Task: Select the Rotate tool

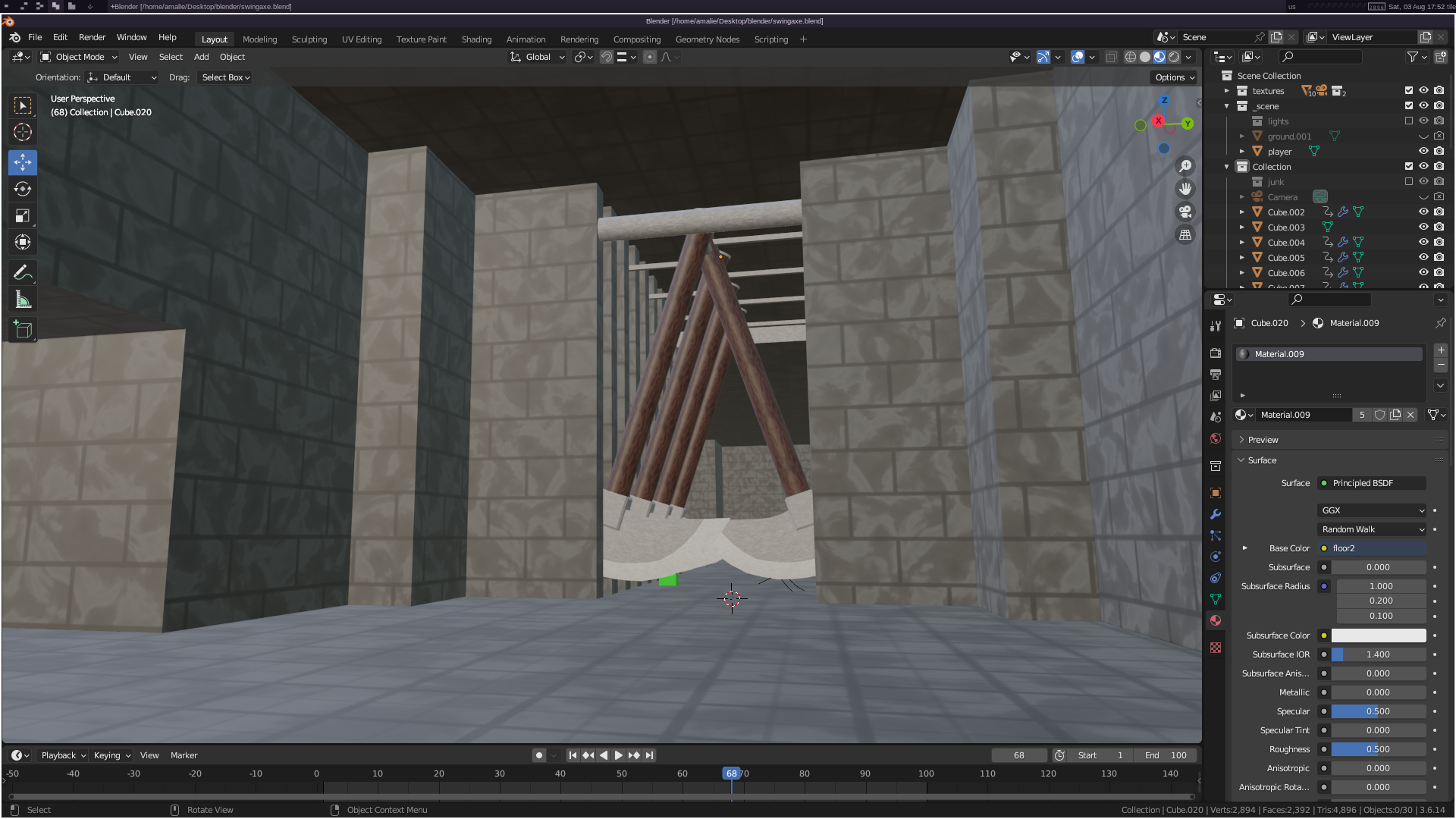Action: tap(23, 189)
